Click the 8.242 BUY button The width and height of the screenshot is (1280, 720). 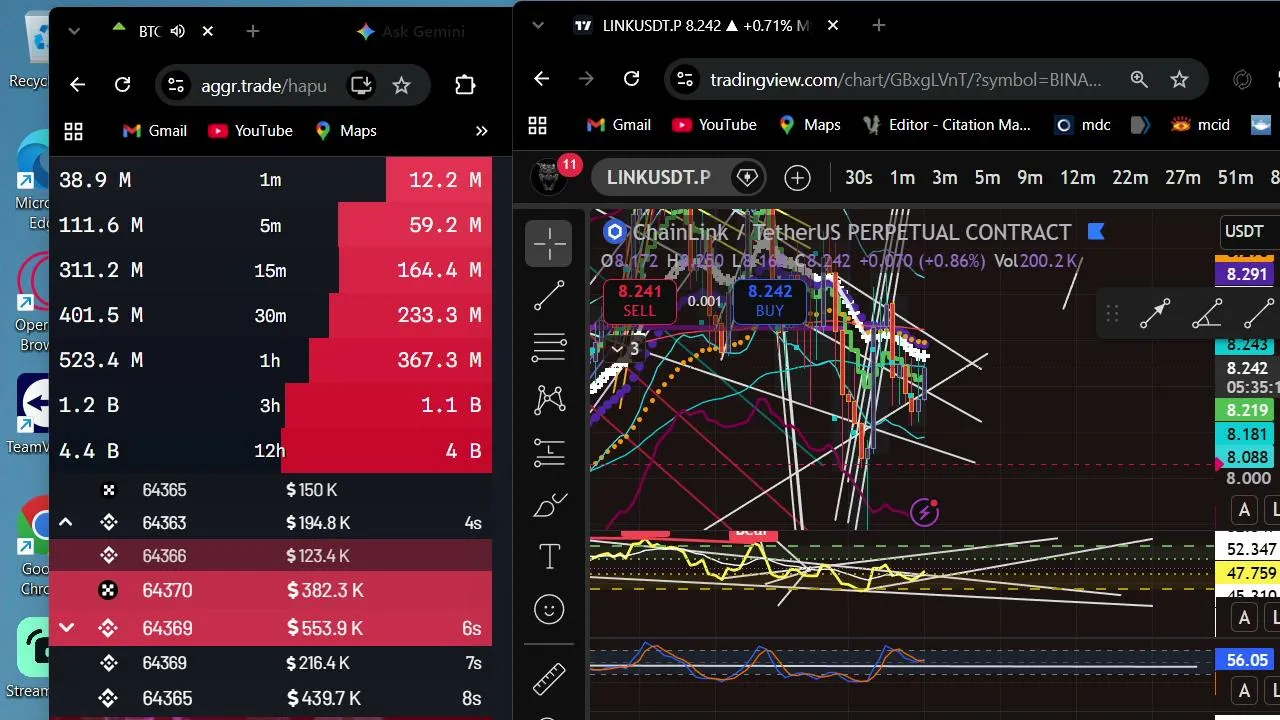click(770, 300)
